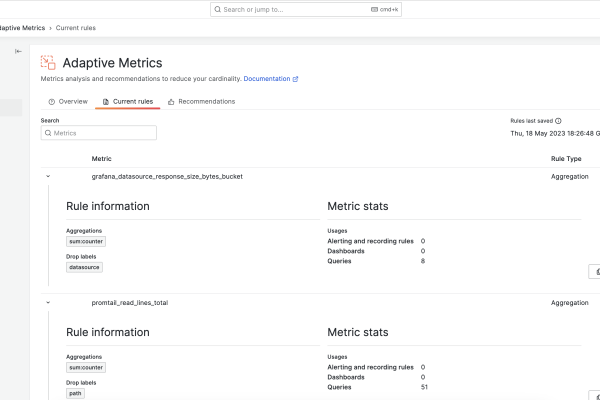The image size is (600, 400).
Task: Click the Overview tab icon
Action: 52,102
